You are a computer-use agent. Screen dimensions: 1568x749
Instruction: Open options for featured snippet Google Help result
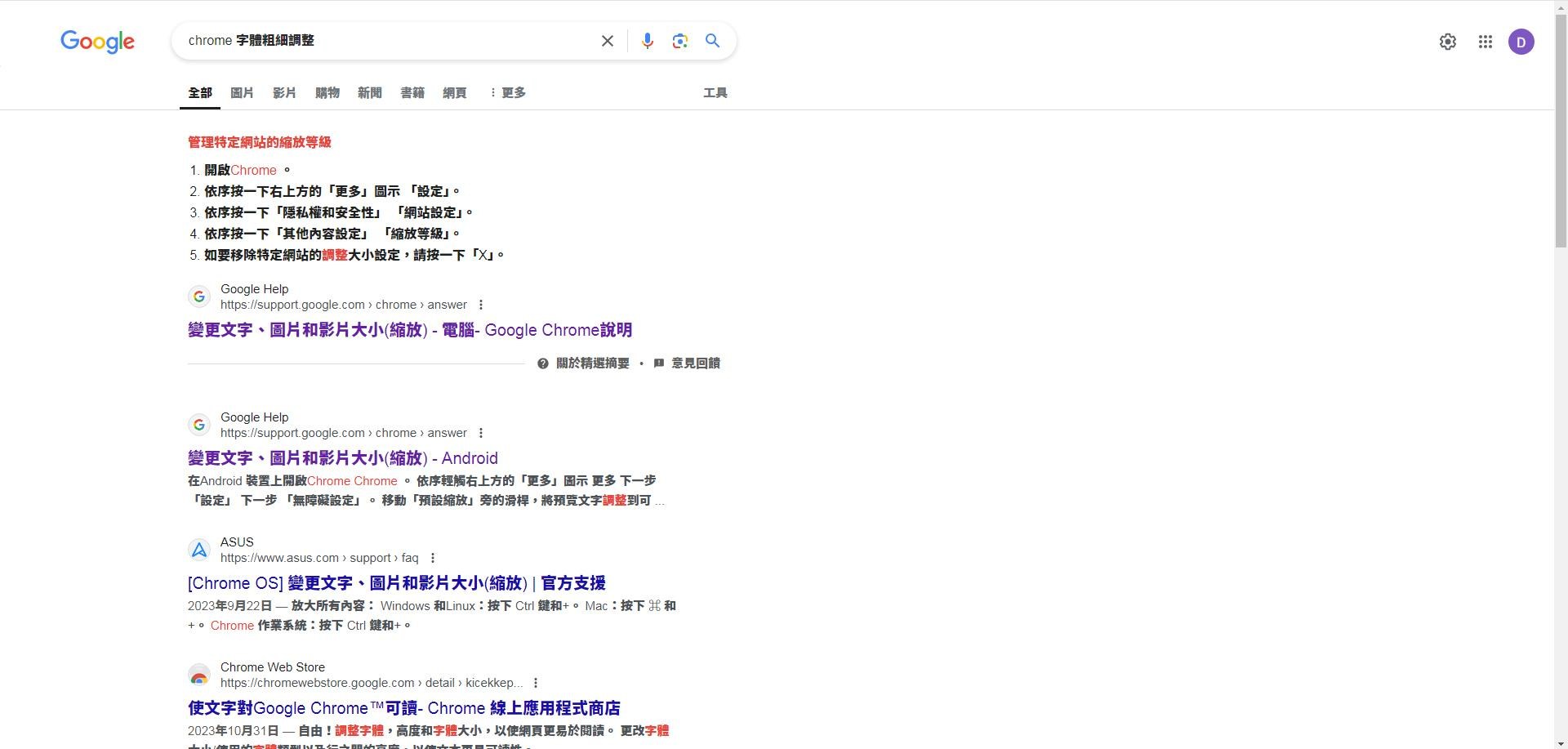pos(481,305)
